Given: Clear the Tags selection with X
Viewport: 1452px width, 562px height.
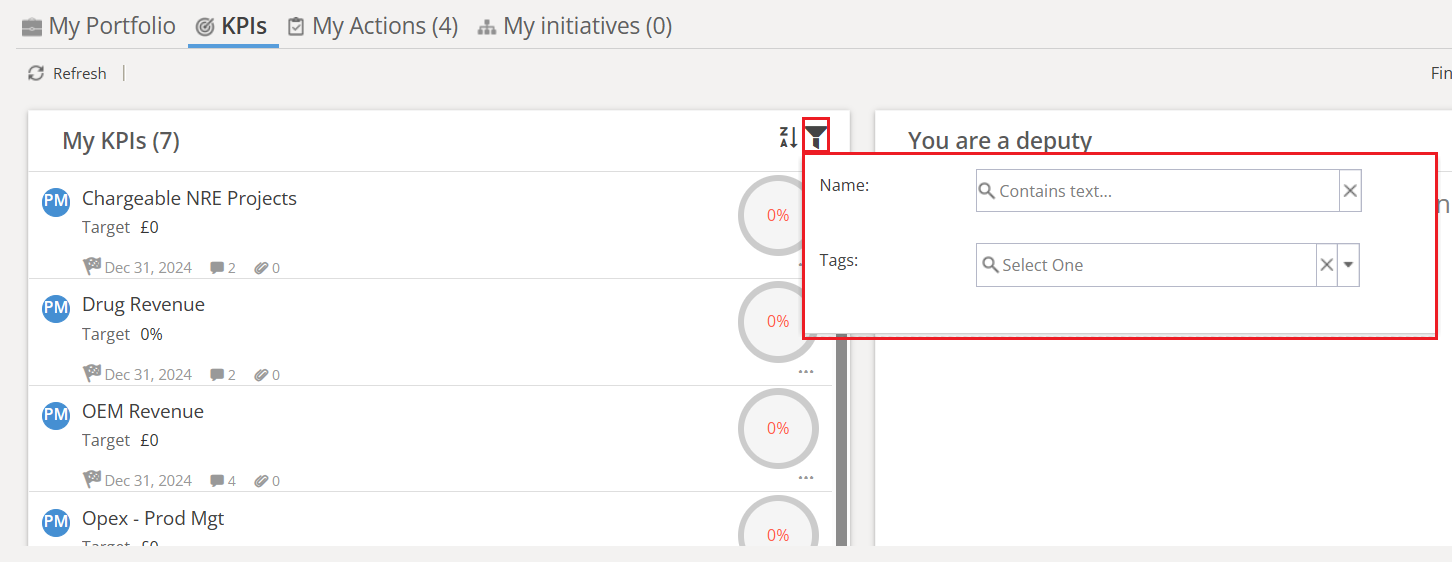Looking at the screenshot, I should pyautogui.click(x=1327, y=265).
